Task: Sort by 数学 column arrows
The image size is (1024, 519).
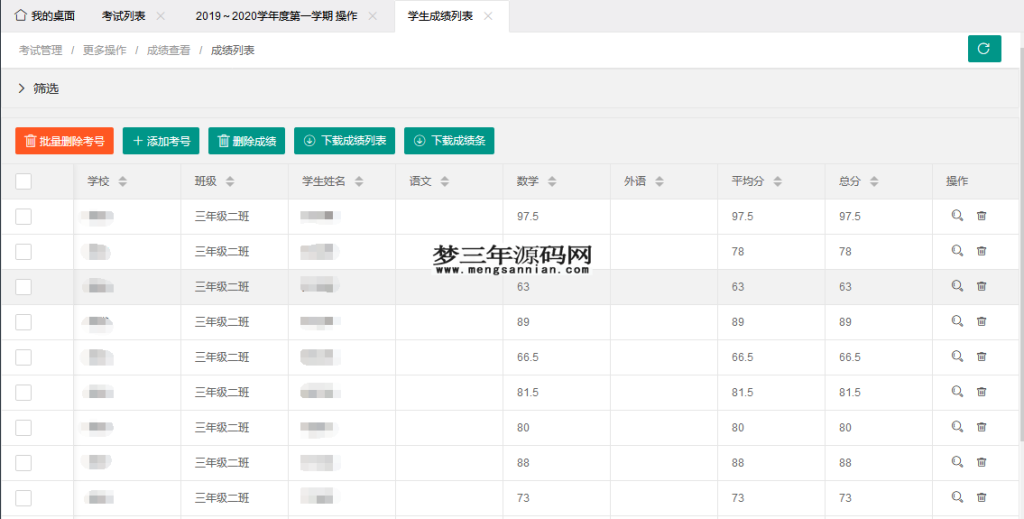Action: pos(552,181)
